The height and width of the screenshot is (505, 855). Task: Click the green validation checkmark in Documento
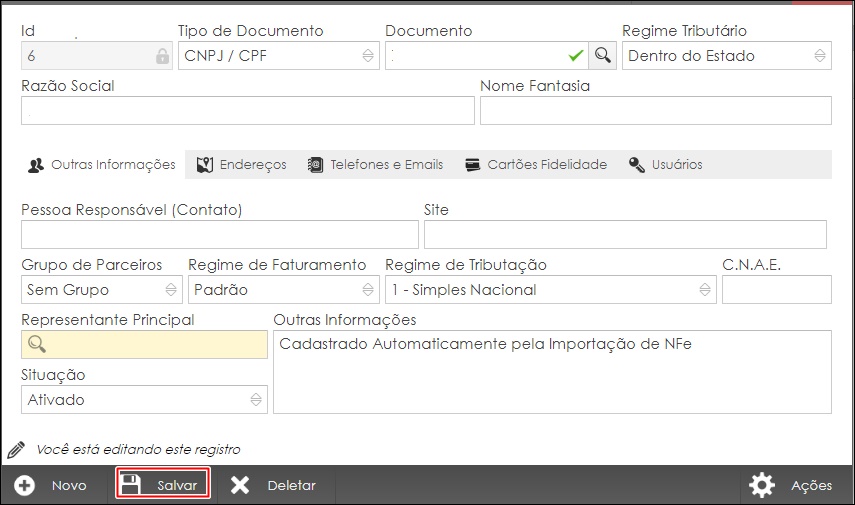pyautogui.click(x=576, y=55)
